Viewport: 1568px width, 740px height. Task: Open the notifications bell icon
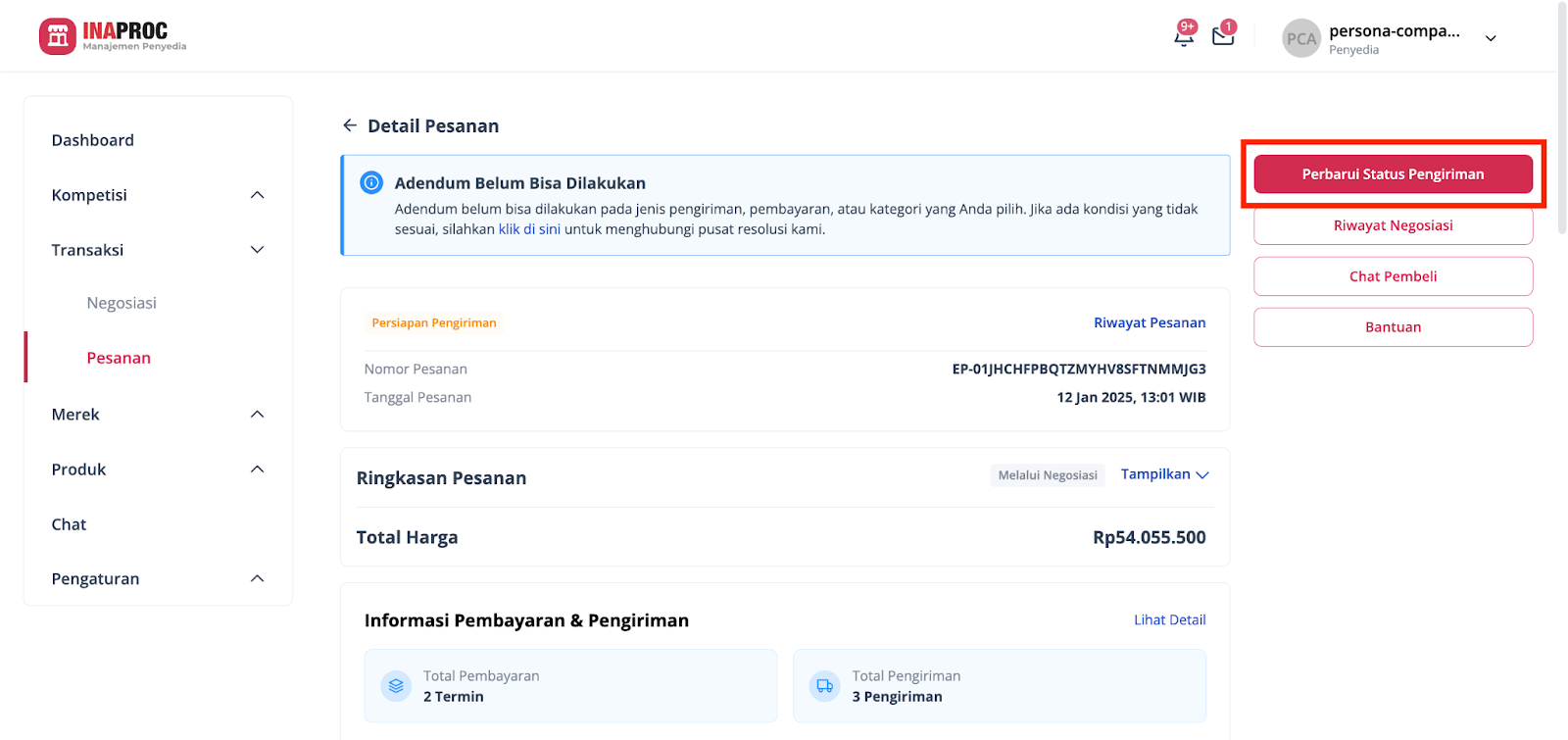pyautogui.click(x=1184, y=36)
